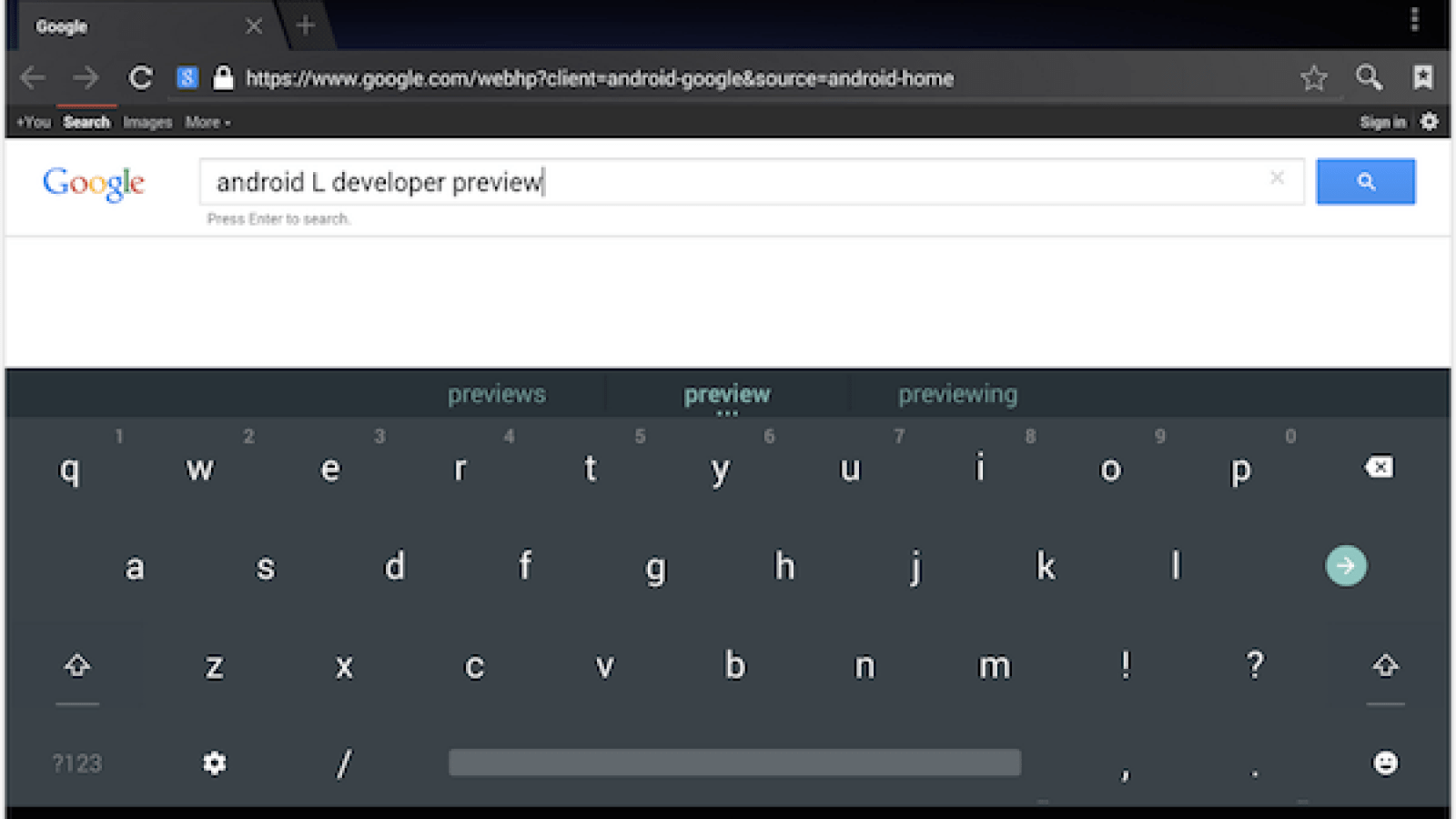Open Chrome's search magnifier icon
This screenshot has height=819, width=1456.
pos(1369,78)
